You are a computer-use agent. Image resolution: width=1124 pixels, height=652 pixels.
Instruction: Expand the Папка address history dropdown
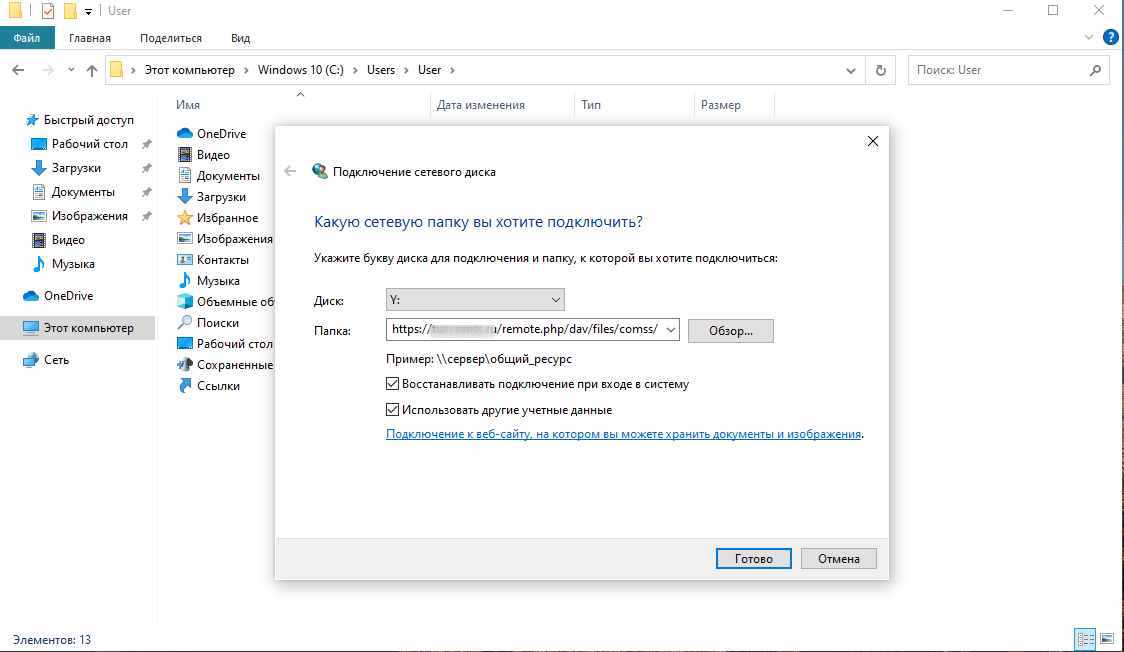[670, 330]
